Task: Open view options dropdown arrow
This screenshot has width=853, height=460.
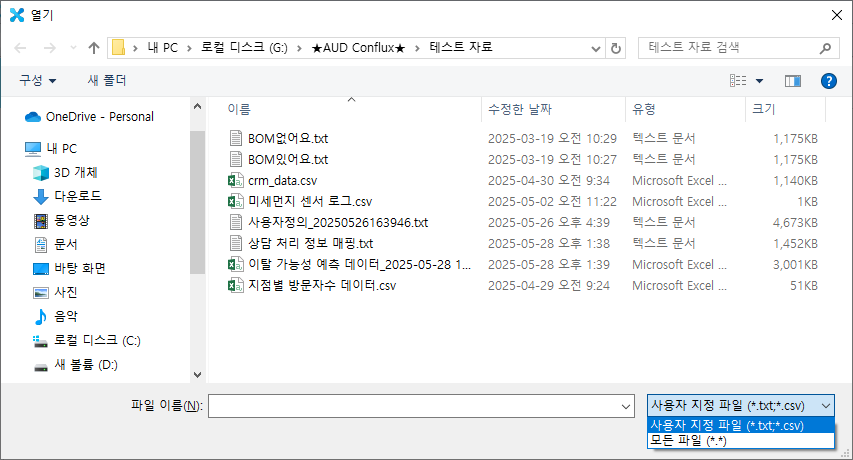Action: pyautogui.click(x=759, y=80)
